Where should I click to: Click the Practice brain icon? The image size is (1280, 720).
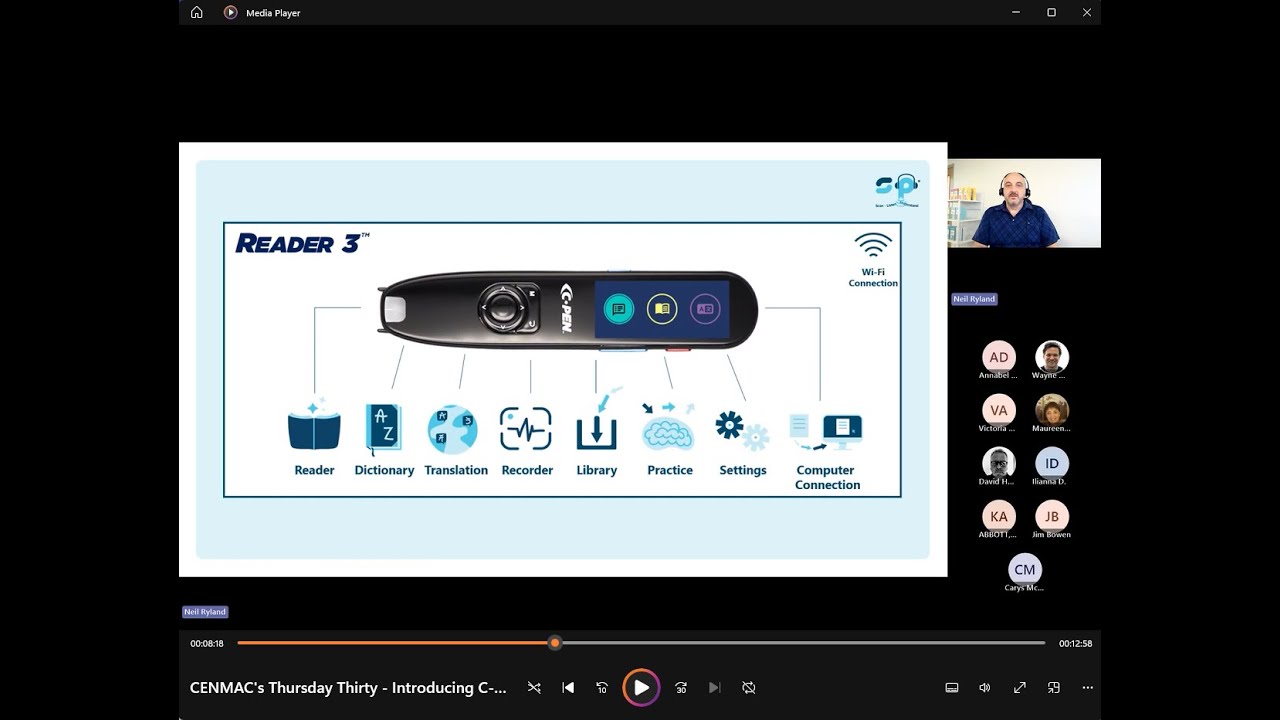click(x=667, y=428)
